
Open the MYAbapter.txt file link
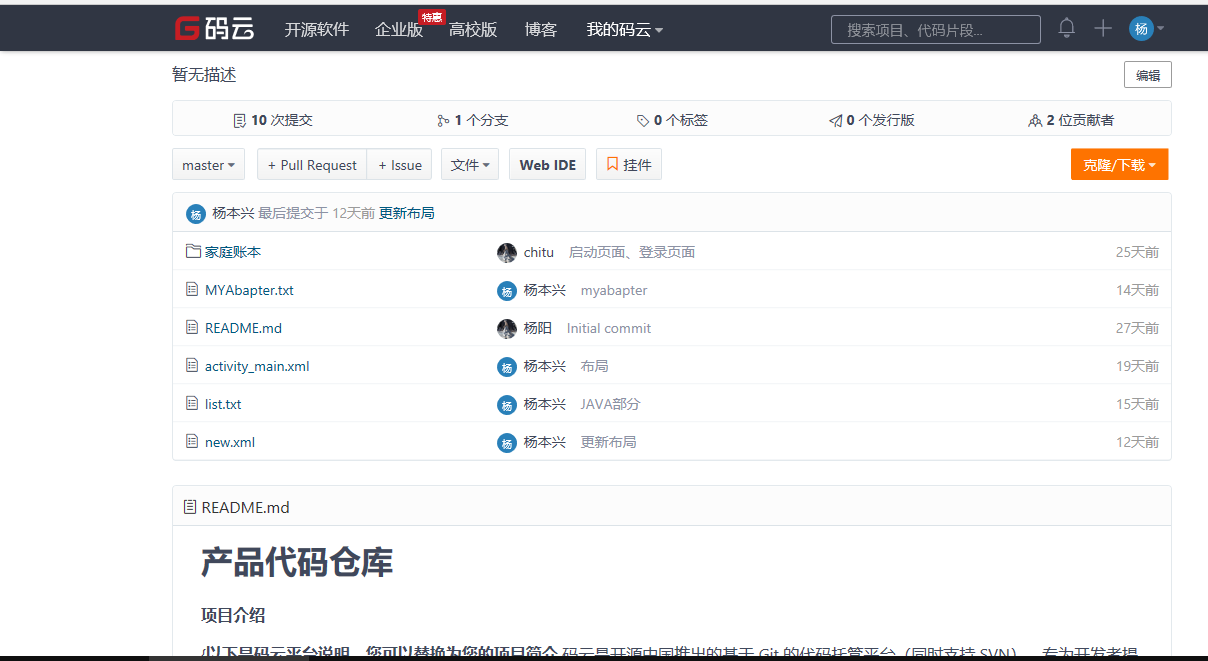click(249, 290)
